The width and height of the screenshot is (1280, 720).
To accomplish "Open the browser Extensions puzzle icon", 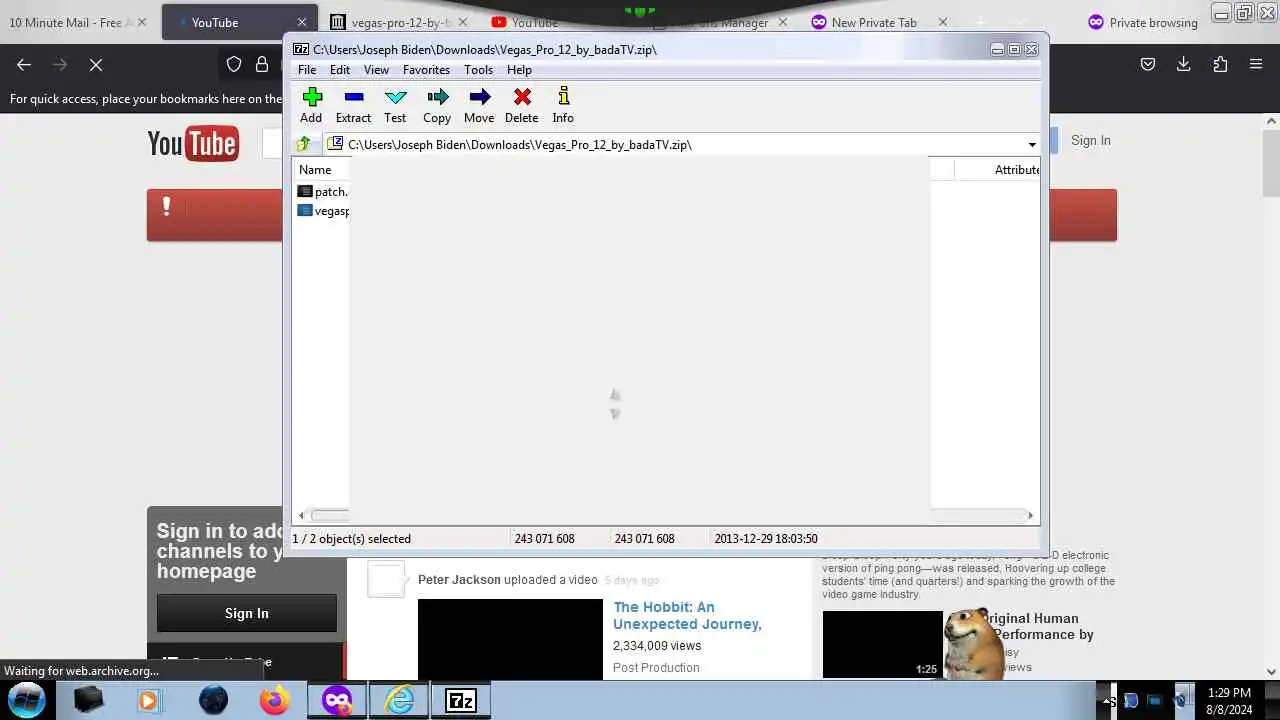I will point(1220,64).
